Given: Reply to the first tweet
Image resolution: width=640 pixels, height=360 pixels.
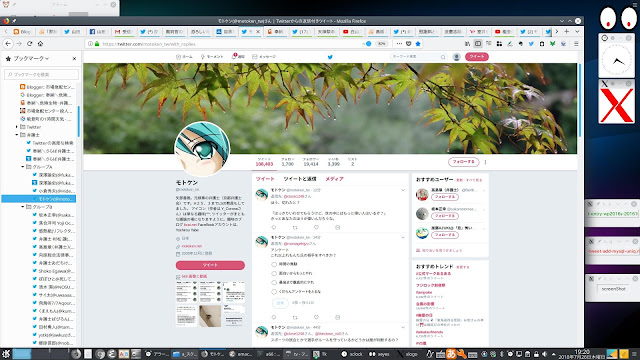Looking at the screenshot, I should pyautogui.click(x=274, y=227).
